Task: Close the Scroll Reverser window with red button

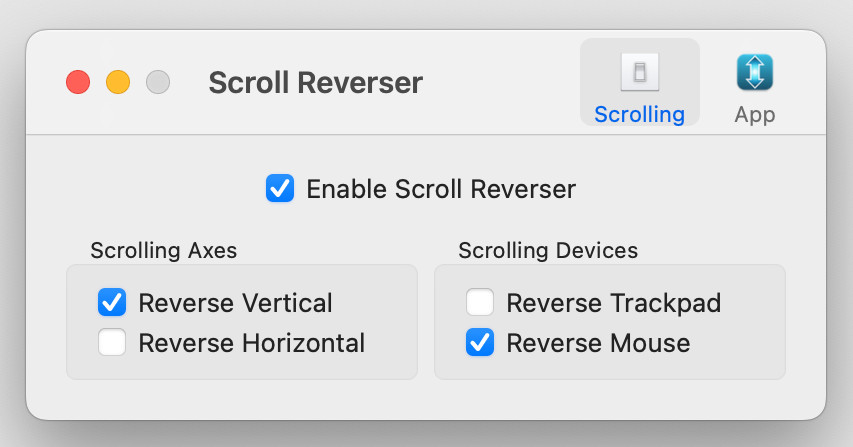Action: coord(78,82)
